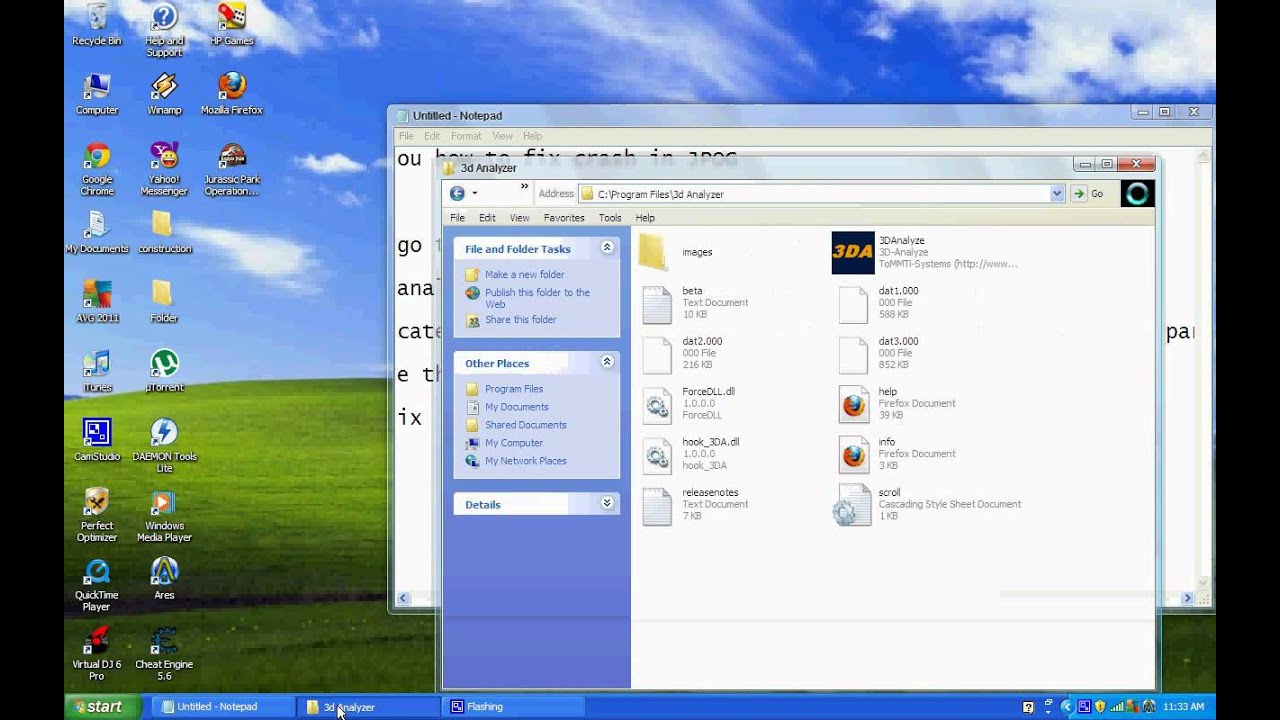Select the Virtual DJ 6 Pro desktop icon

pyautogui.click(x=97, y=640)
